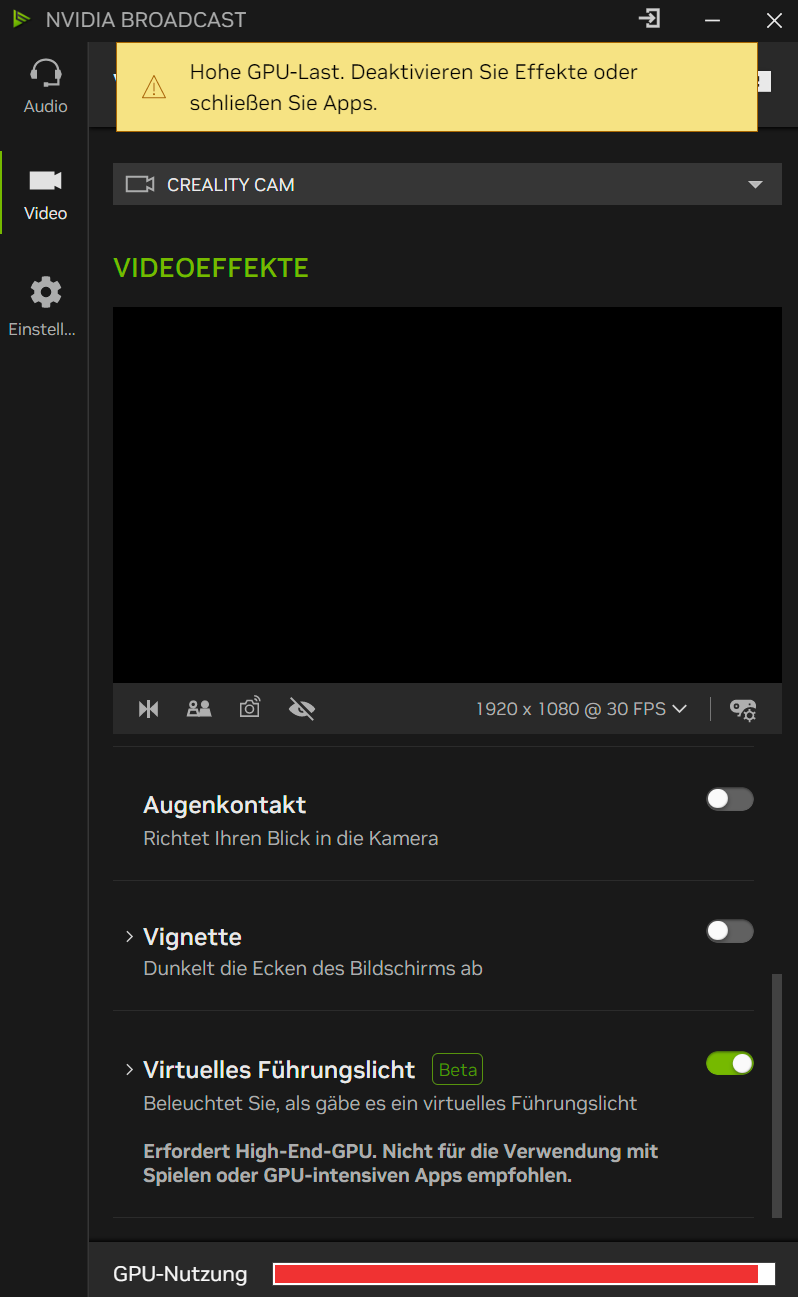
Task: Mirror the camera preview horizontally
Action: [149, 709]
